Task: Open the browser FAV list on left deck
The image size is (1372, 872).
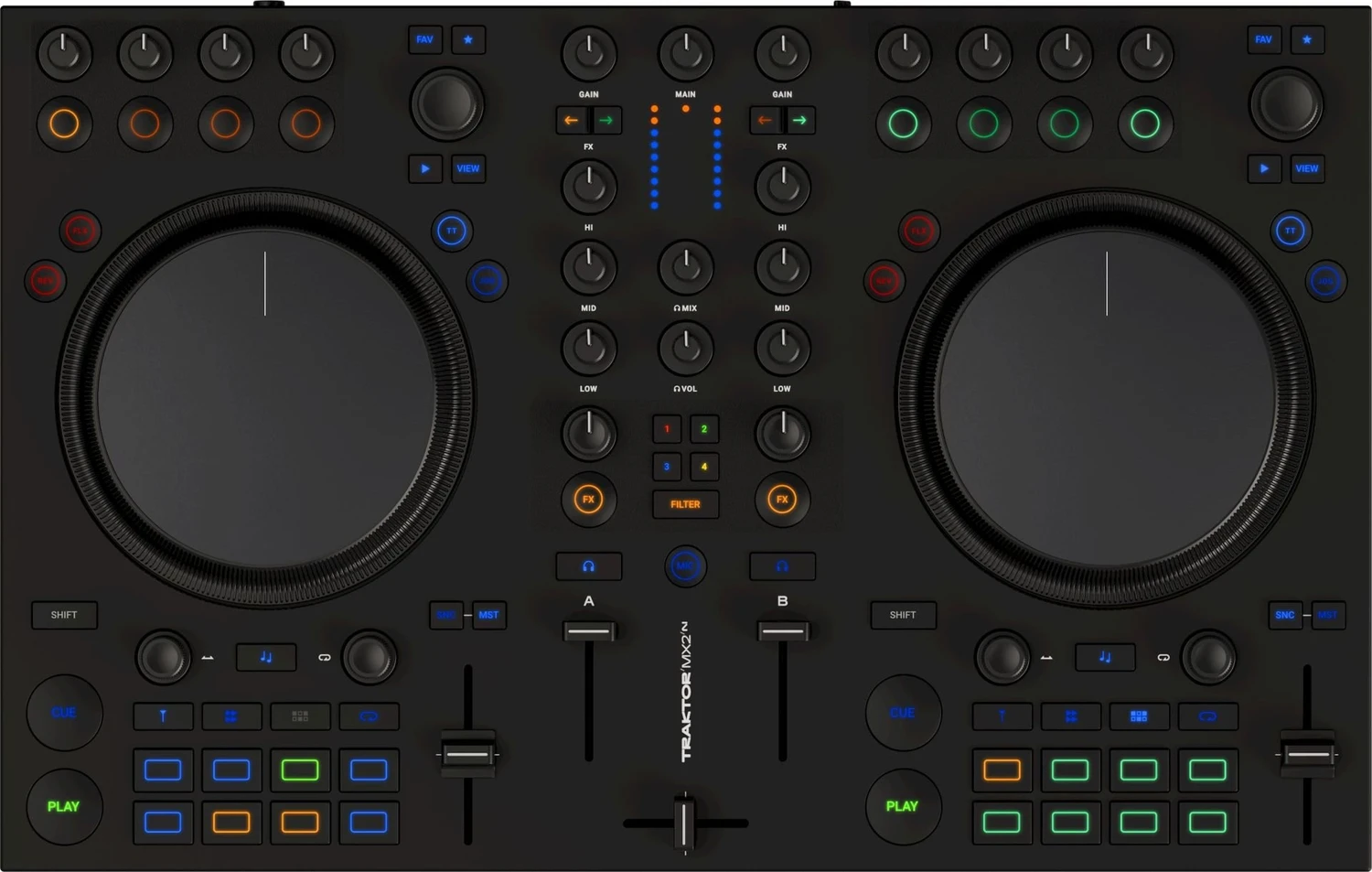Action: point(424,39)
